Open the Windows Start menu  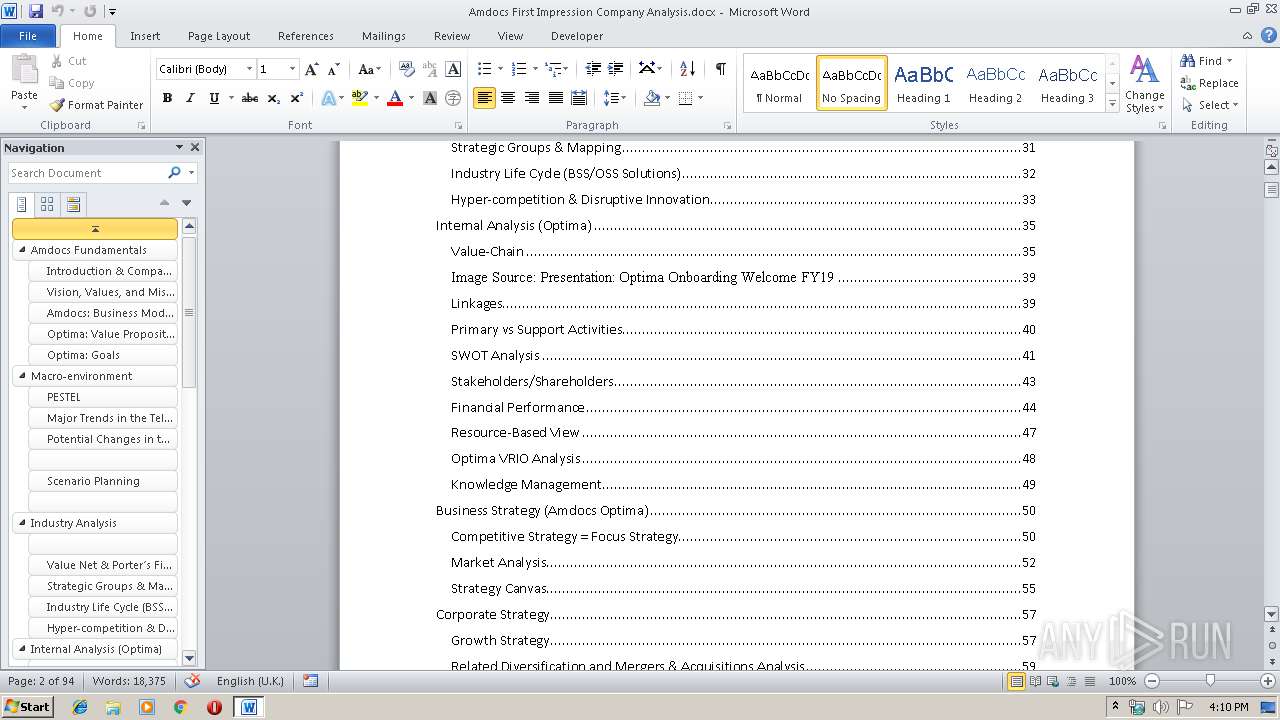click(x=27, y=706)
